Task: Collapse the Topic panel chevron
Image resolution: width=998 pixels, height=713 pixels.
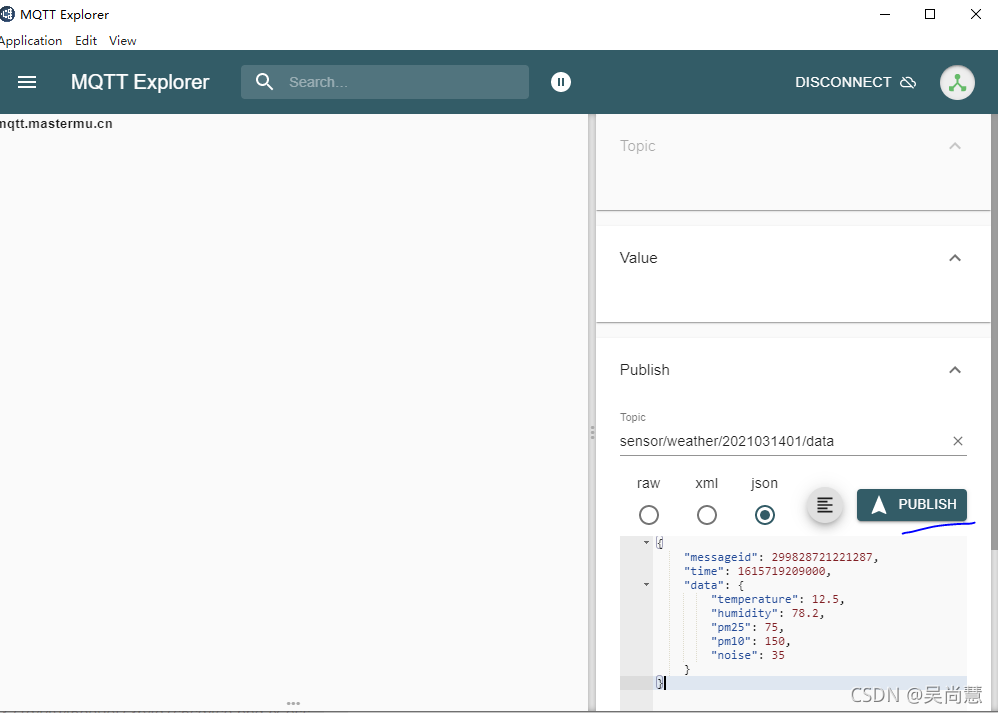Action: [955, 146]
